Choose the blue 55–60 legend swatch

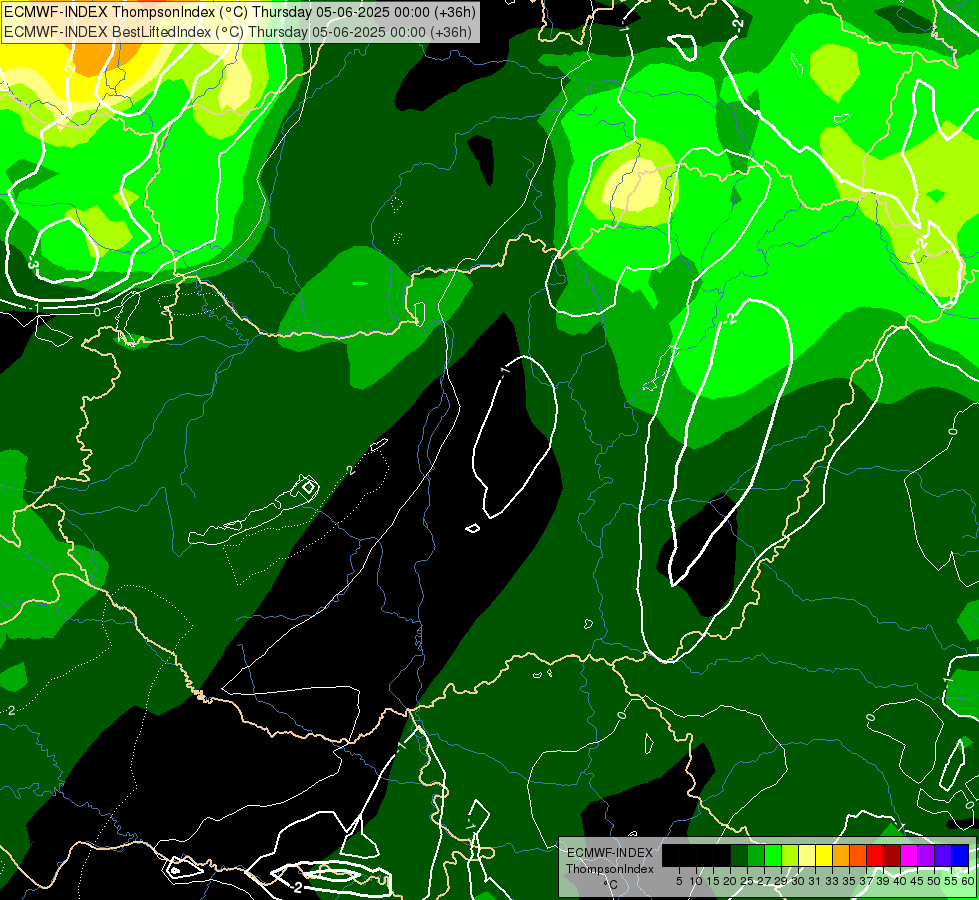point(960,855)
